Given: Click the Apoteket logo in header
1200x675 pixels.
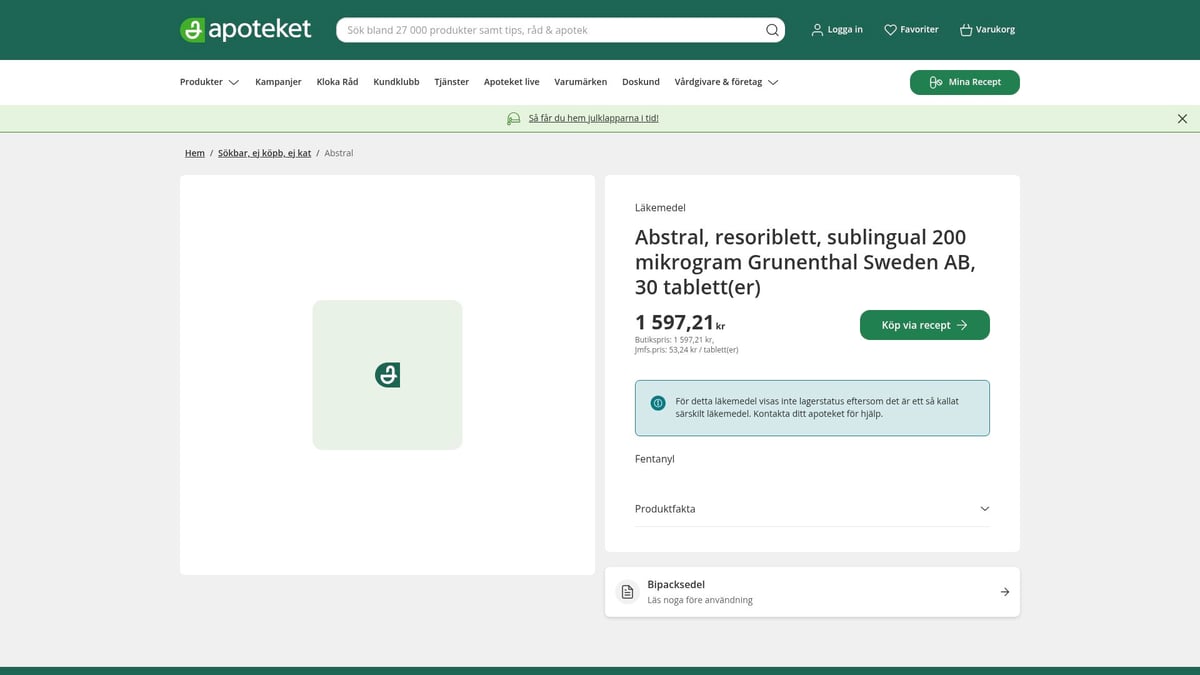Looking at the screenshot, I should coord(246,30).
